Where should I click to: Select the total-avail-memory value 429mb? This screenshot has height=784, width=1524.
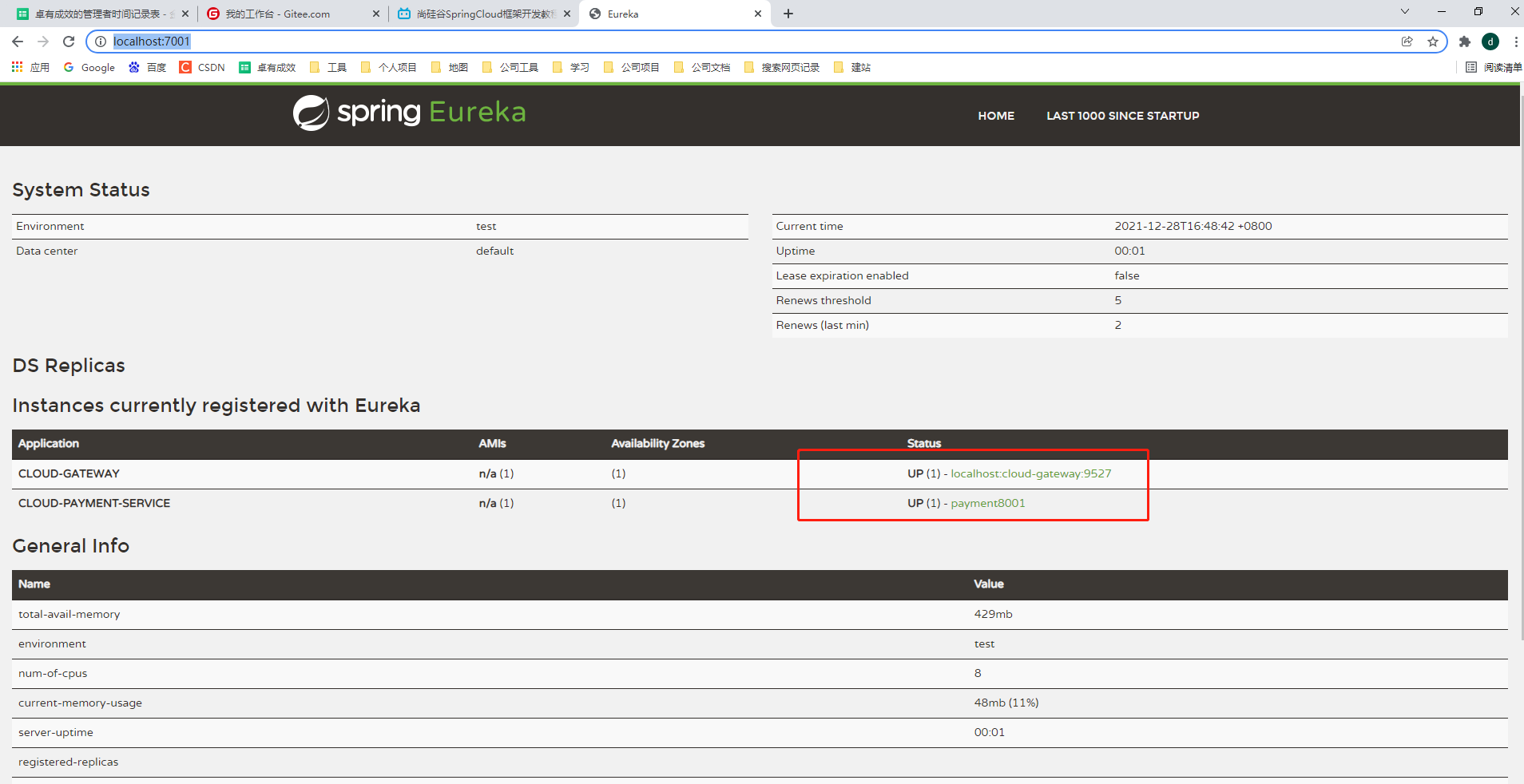993,614
